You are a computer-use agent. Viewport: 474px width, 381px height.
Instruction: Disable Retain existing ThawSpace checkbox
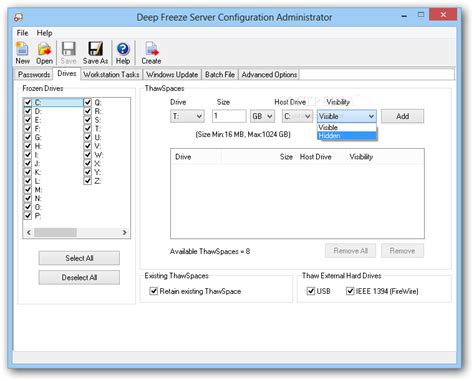click(154, 291)
